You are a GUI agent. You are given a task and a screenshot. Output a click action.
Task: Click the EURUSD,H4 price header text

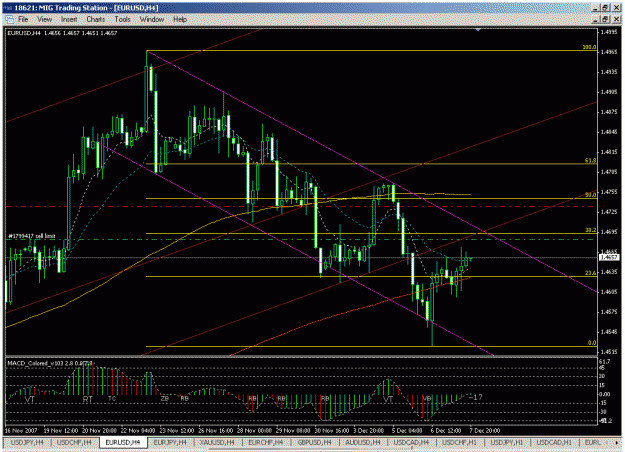click(62, 33)
